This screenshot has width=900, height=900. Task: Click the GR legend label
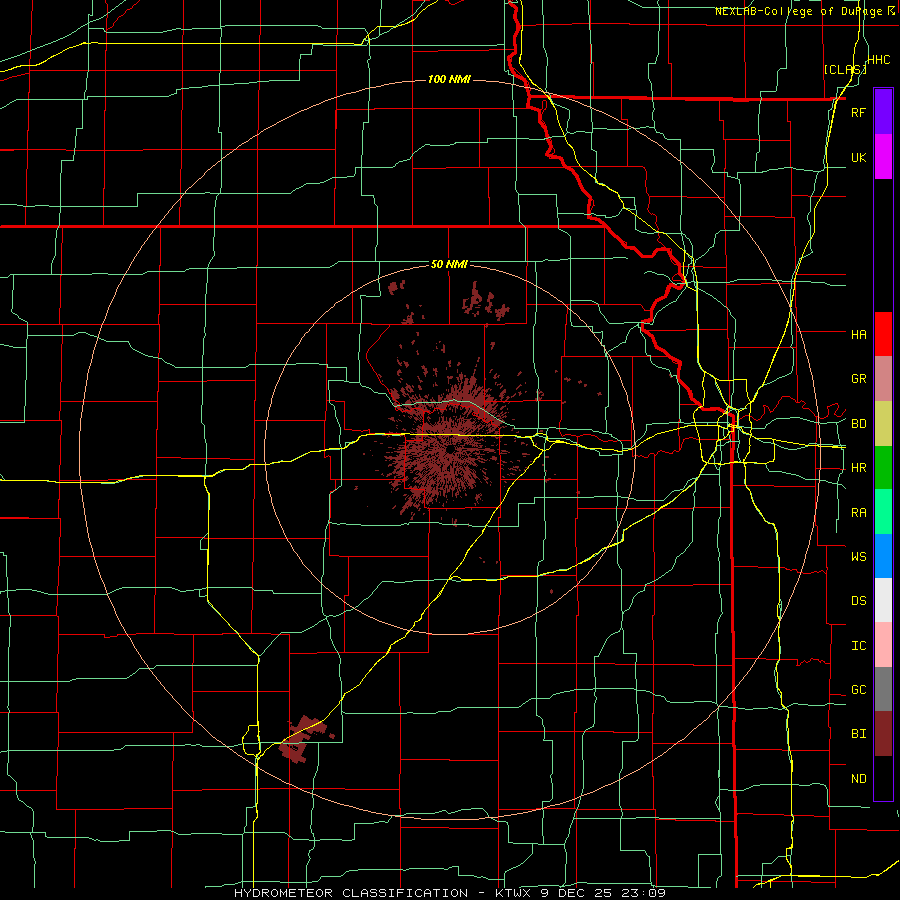[858, 379]
